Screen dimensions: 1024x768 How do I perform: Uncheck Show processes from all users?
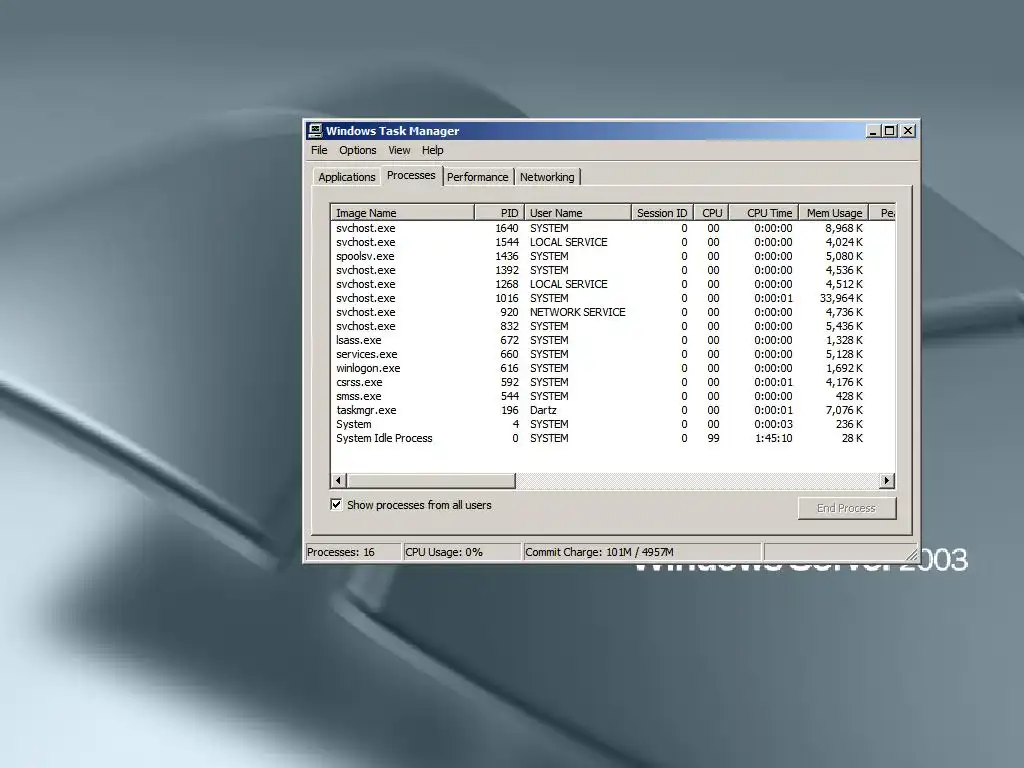(336, 505)
